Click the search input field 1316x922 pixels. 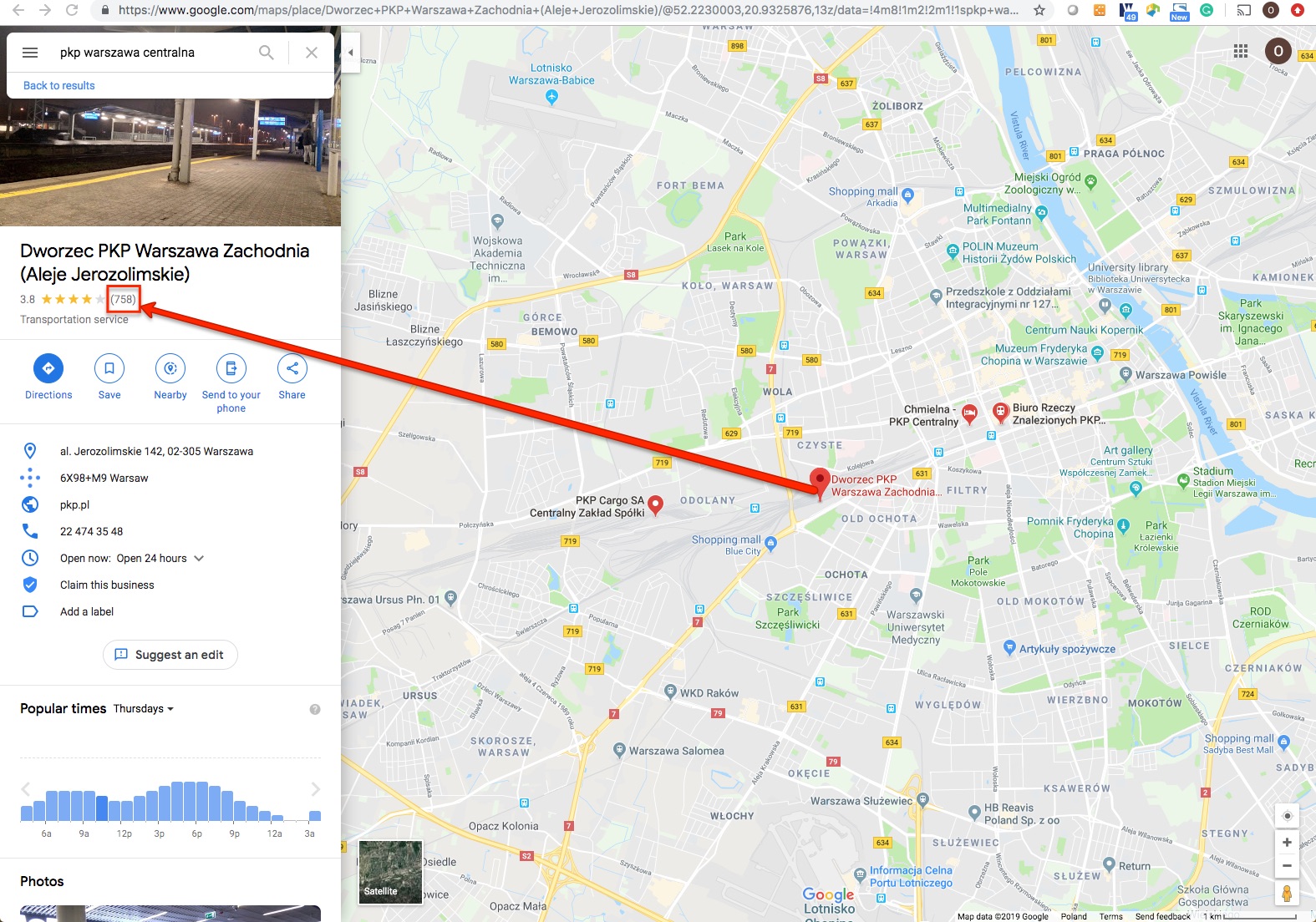155,53
